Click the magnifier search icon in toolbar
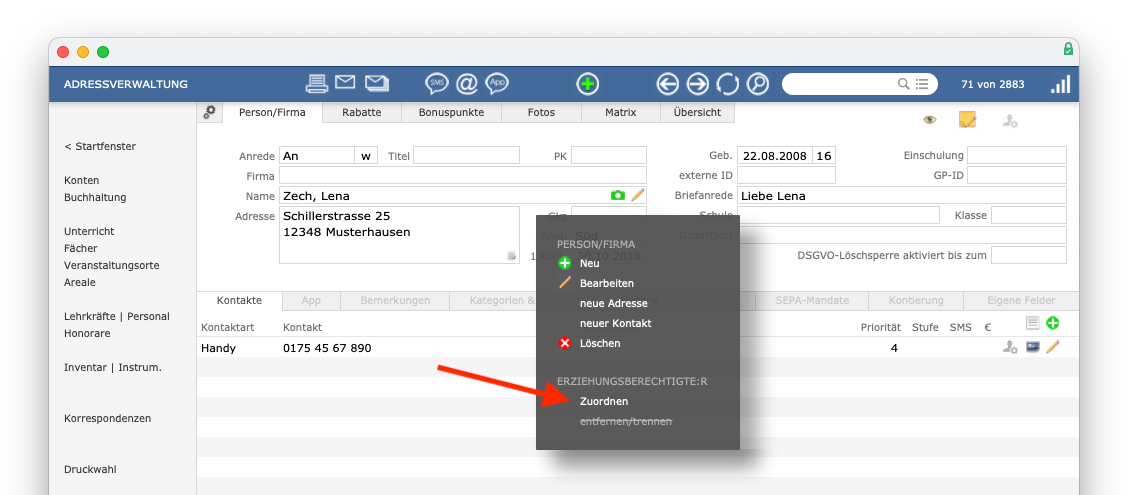Screen dimensions: 1135x495 (x=757, y=84)
